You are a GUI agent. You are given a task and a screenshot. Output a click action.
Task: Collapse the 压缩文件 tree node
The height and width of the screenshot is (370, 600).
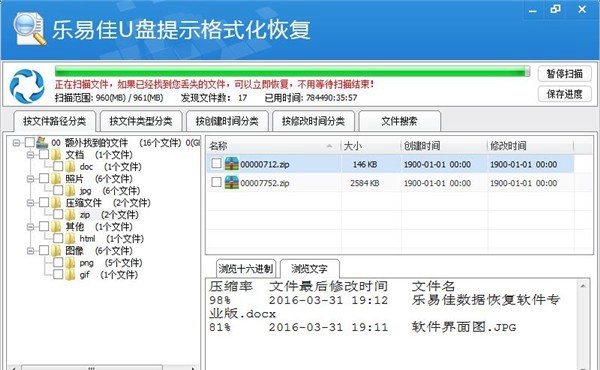(x=31, y=203)
